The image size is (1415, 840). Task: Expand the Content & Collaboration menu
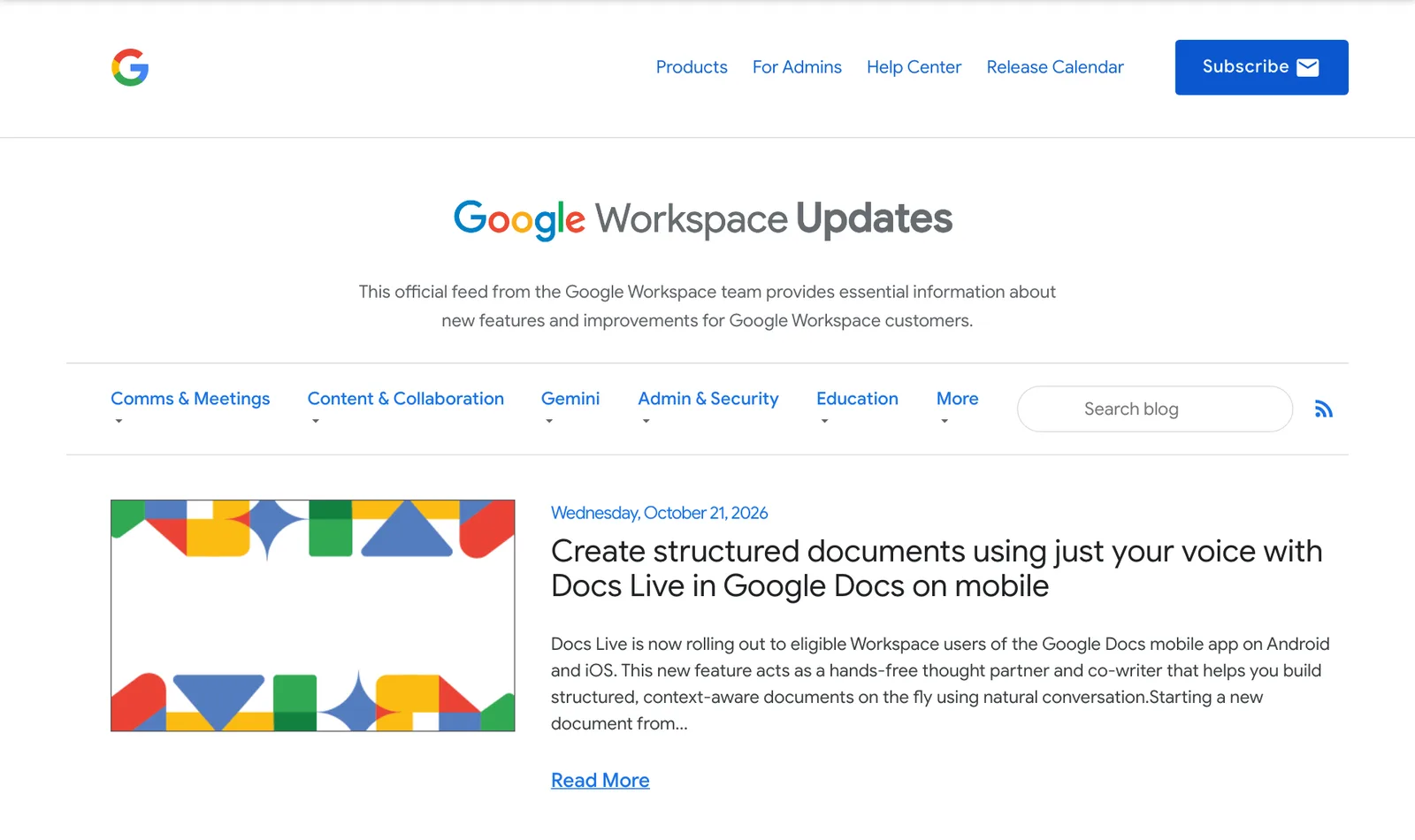point(406,399)
